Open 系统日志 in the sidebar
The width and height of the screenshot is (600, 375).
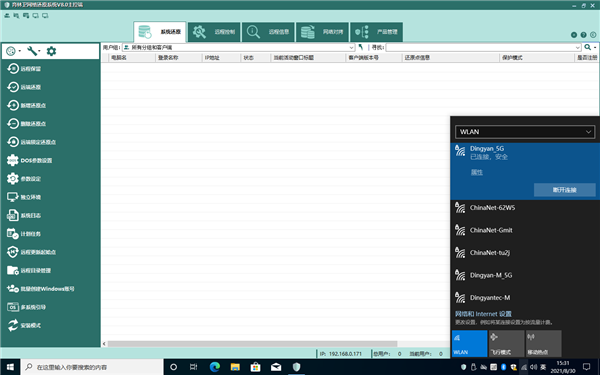click(x=24, y=215)
